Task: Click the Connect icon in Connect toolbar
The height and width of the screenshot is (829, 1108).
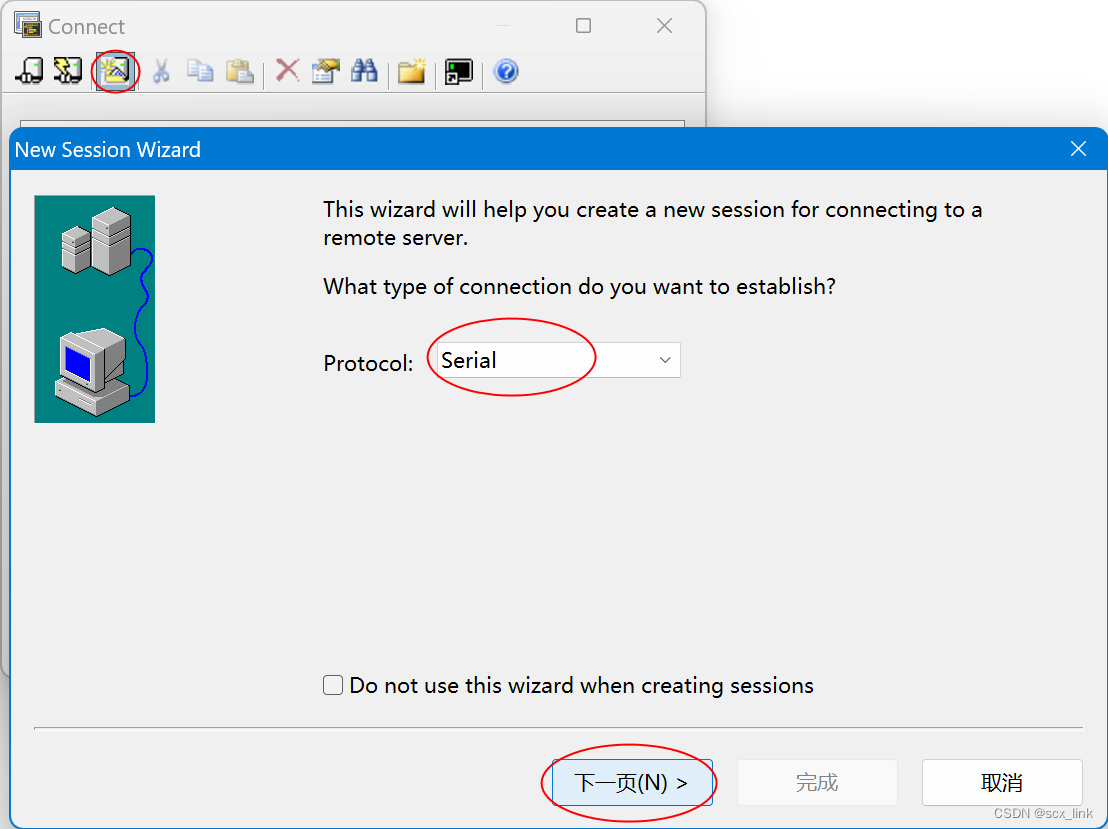Action: coord(29,71)
